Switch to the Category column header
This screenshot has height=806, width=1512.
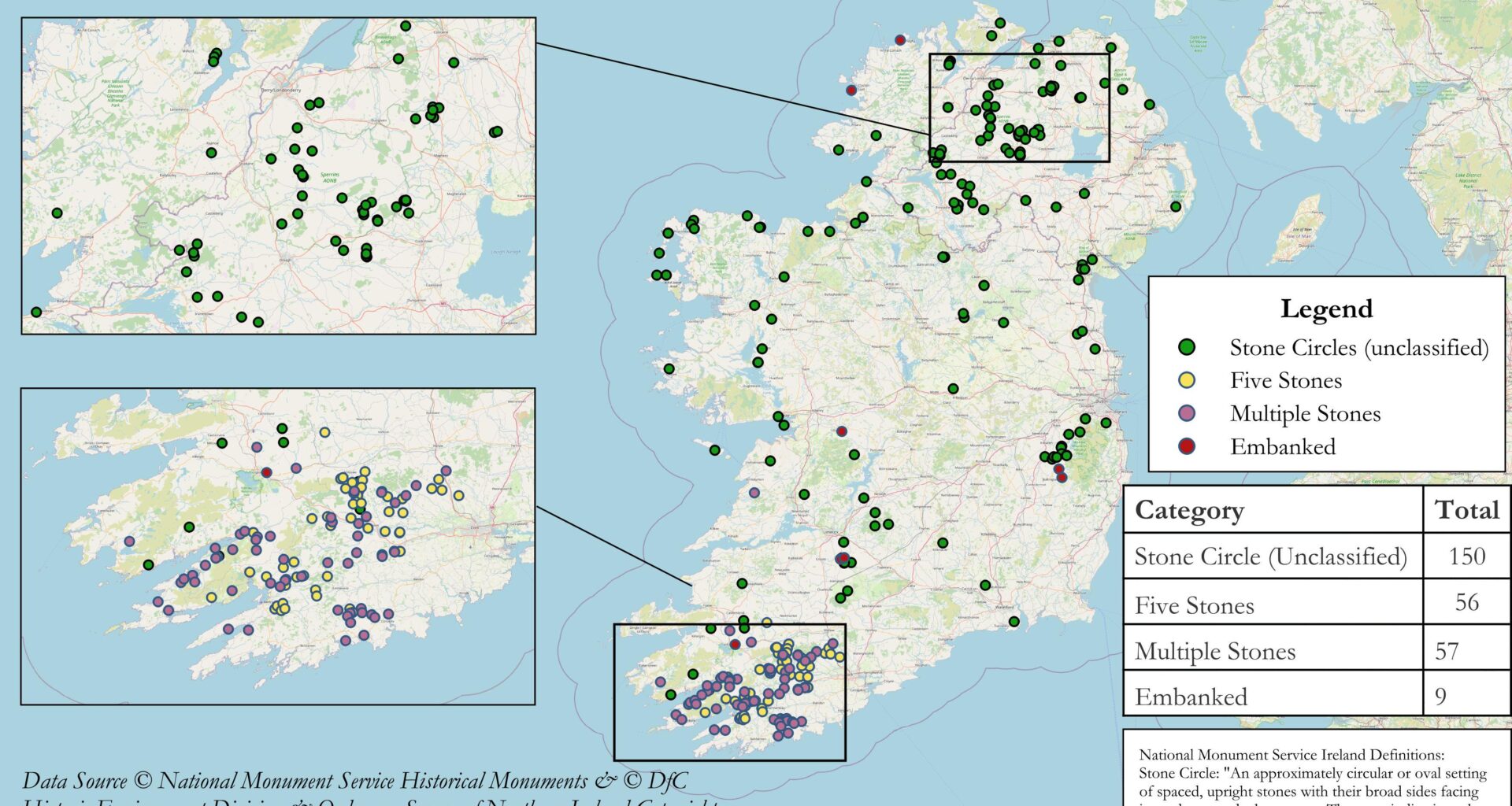point(1189,510)
